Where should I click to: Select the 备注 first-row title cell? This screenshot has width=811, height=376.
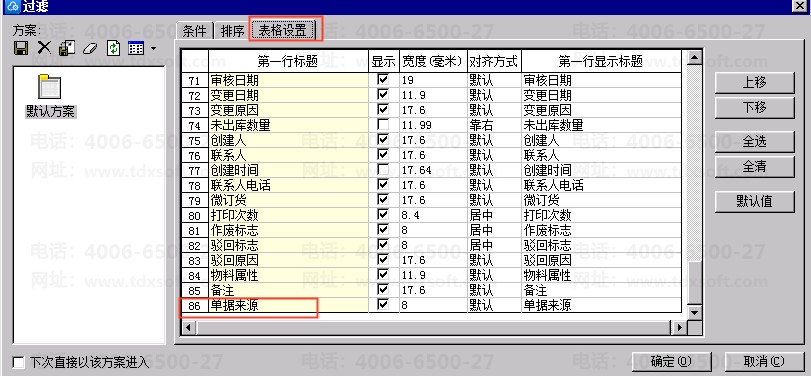[x=289, y=290]
